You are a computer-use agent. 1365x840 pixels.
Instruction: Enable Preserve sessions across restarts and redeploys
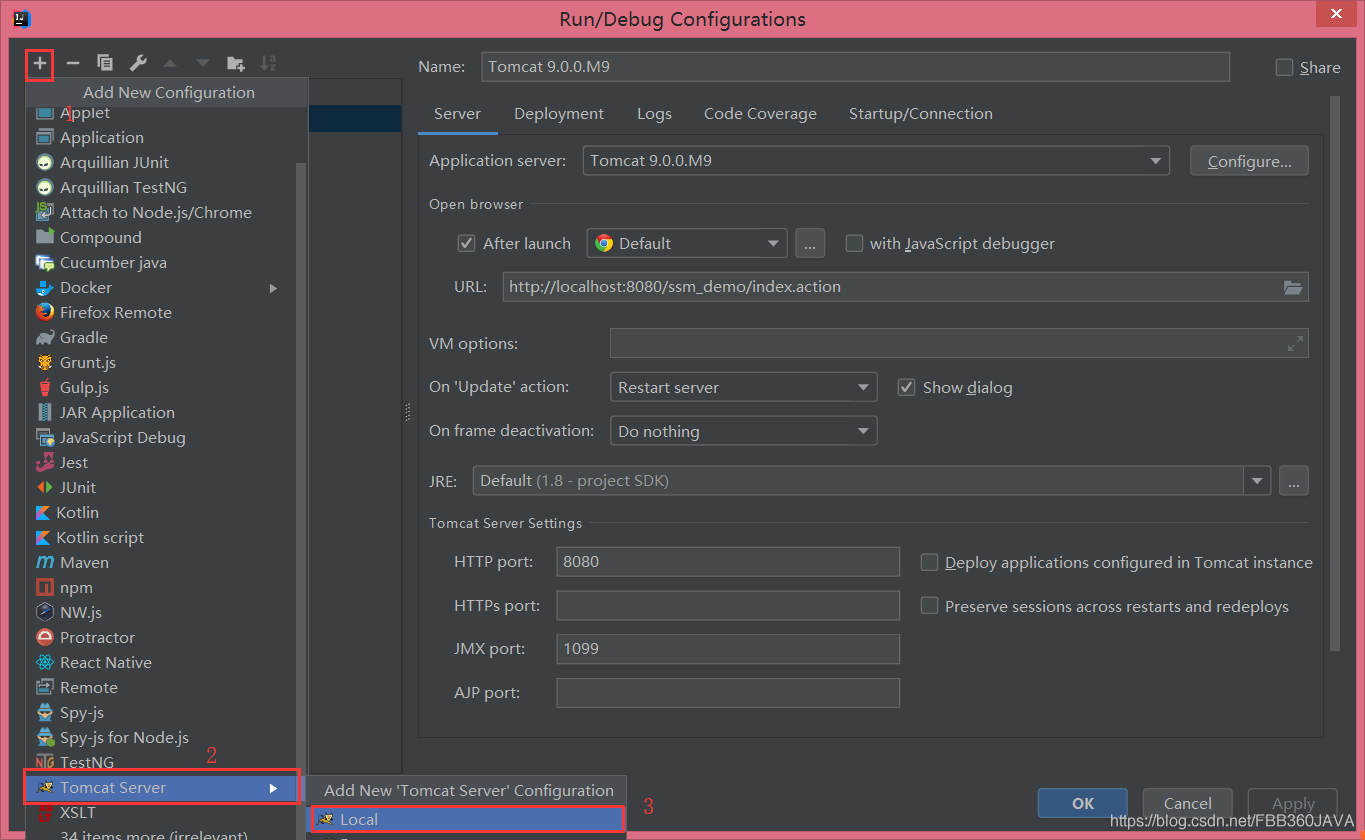(x=929, y=606)
